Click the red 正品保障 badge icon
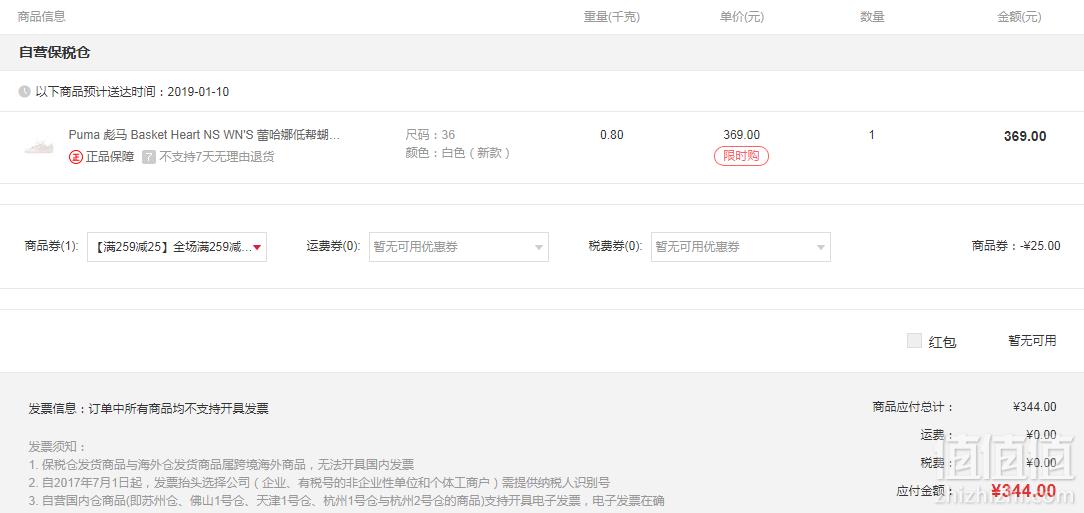The image size is (1084, 513). point(75,157)
